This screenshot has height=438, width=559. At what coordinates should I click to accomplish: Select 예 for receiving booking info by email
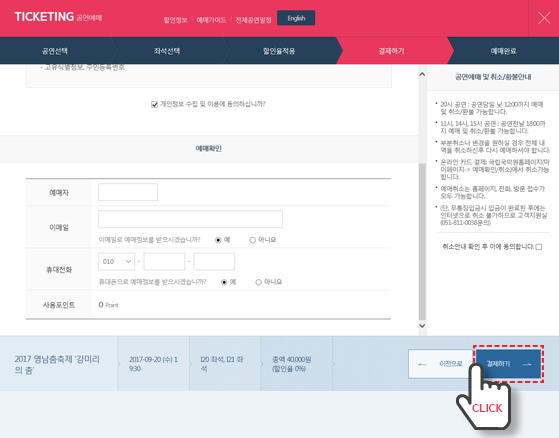(x=218, y=240)
